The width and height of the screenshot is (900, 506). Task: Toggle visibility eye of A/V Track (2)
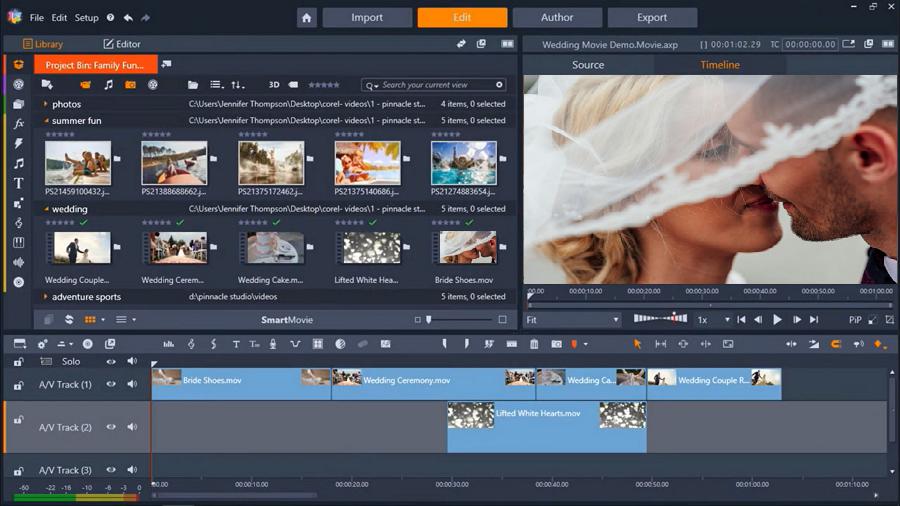[x=111, y=427]
